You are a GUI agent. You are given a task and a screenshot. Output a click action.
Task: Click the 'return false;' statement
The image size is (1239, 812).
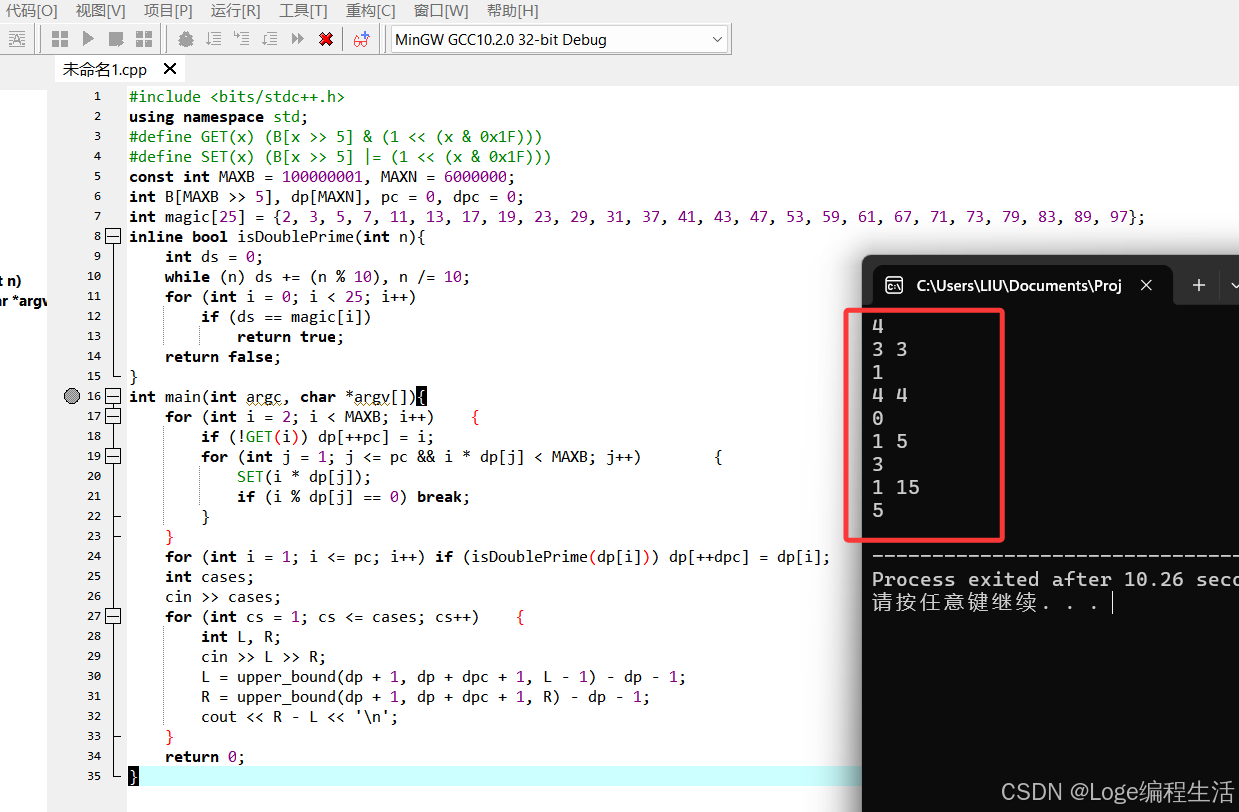[223, 356]
